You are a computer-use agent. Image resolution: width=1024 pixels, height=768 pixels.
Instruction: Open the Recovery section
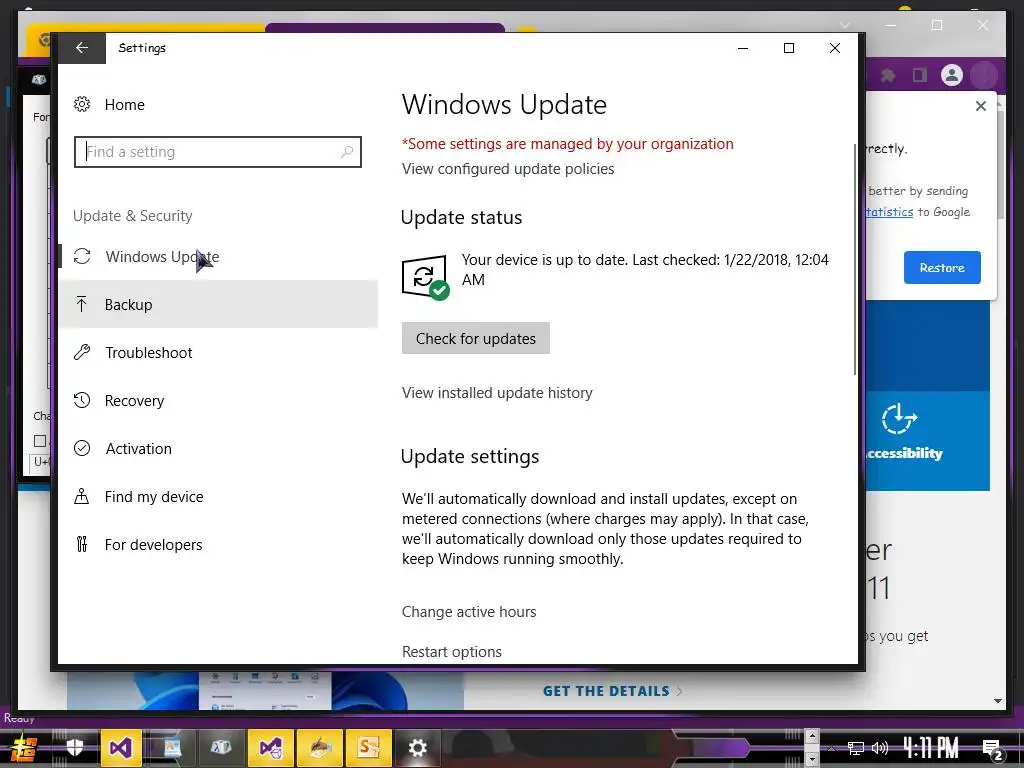(x=218, y=400)
